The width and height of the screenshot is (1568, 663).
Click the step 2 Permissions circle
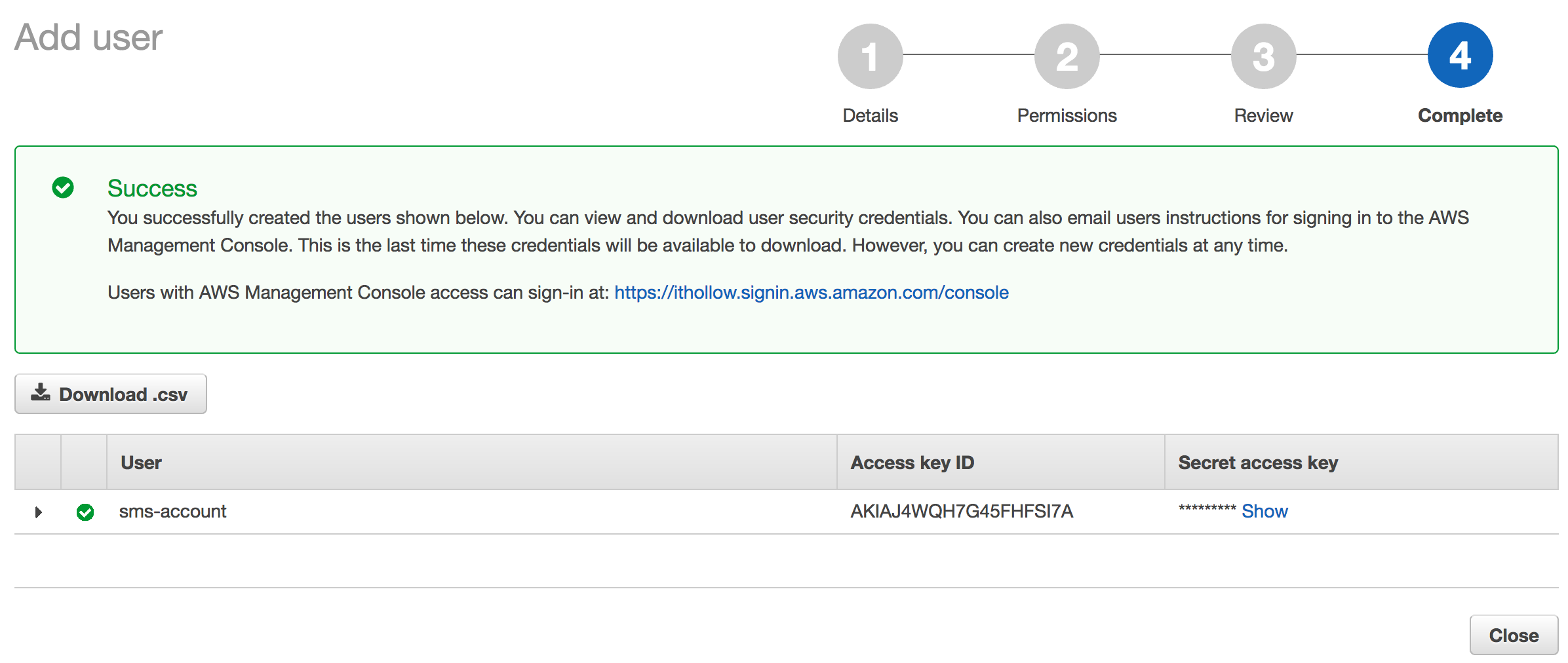pyautogui.click(x=1067, y=56)
